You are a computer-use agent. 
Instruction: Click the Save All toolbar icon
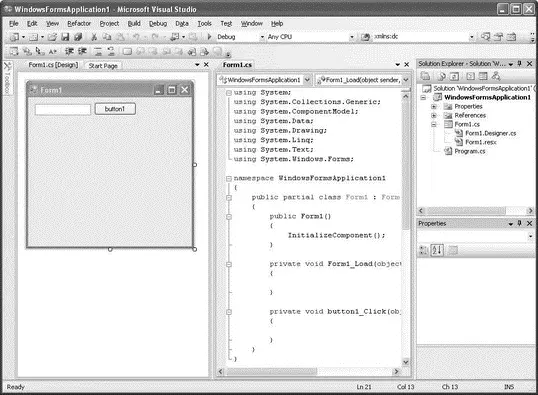tap(78, 37)
